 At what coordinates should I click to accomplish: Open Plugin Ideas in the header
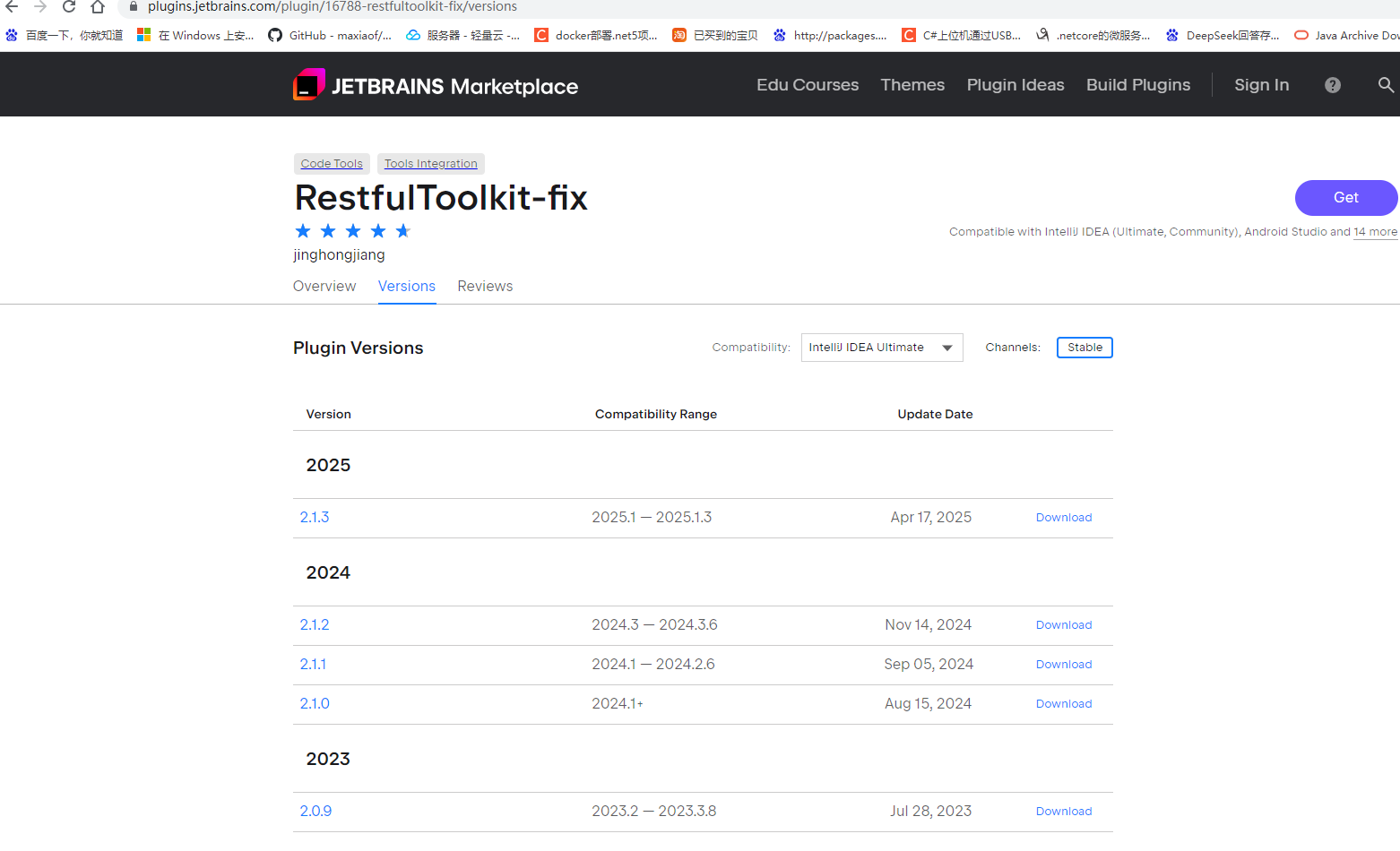coord(1015,85)
